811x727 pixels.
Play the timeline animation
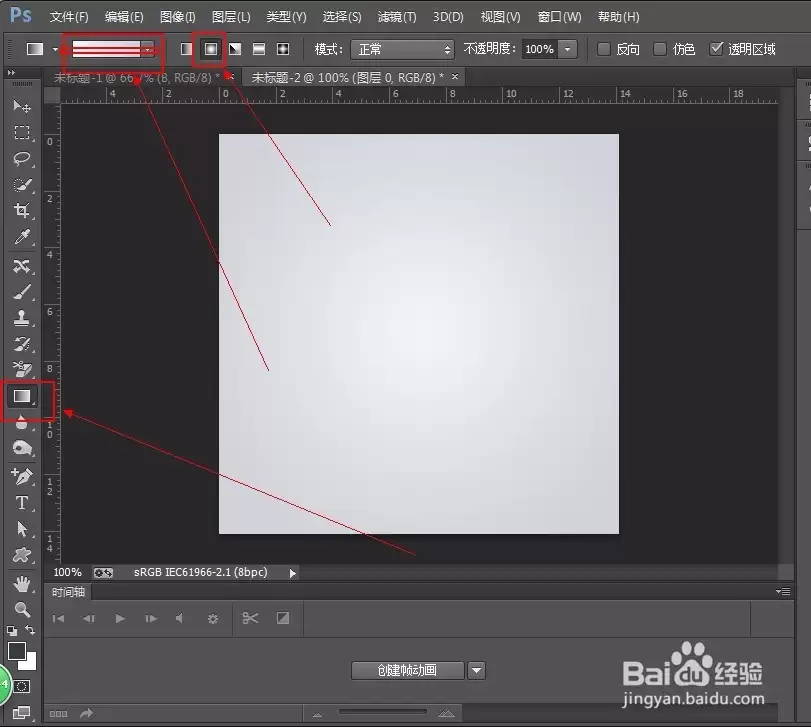coord(120,618)
